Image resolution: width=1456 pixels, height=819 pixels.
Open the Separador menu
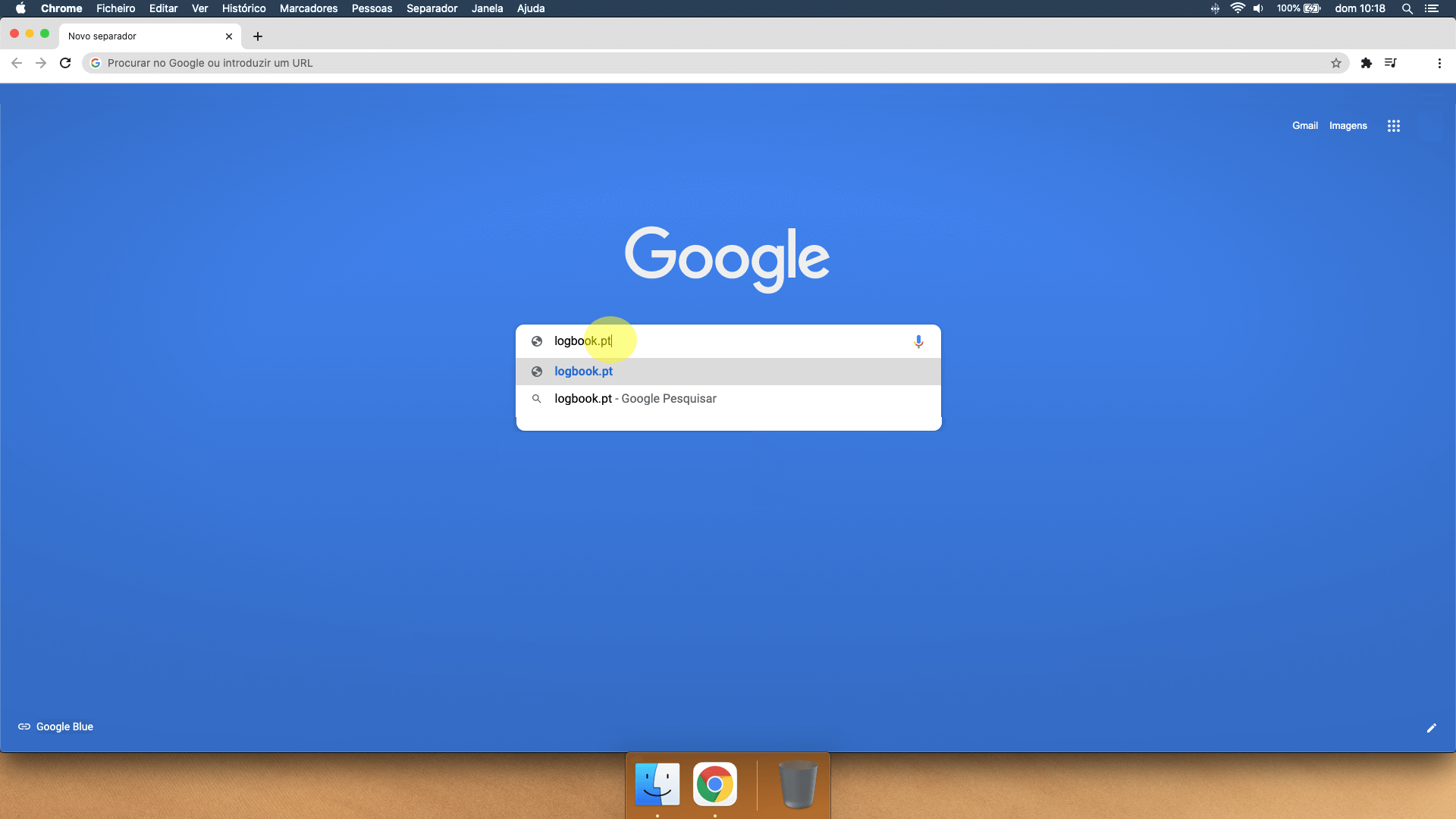tap(431, 8)
